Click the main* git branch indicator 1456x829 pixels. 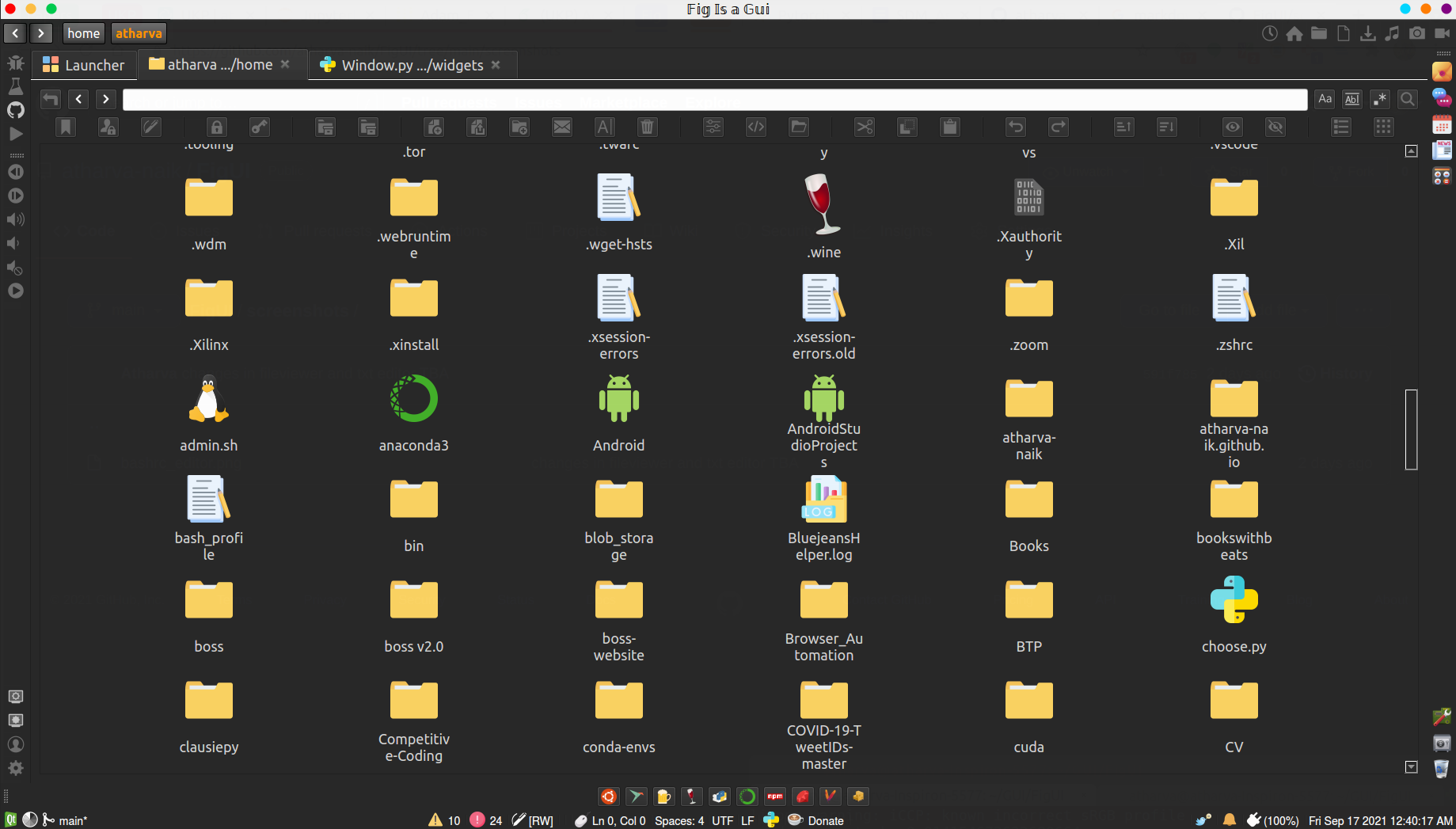[66, 820]
